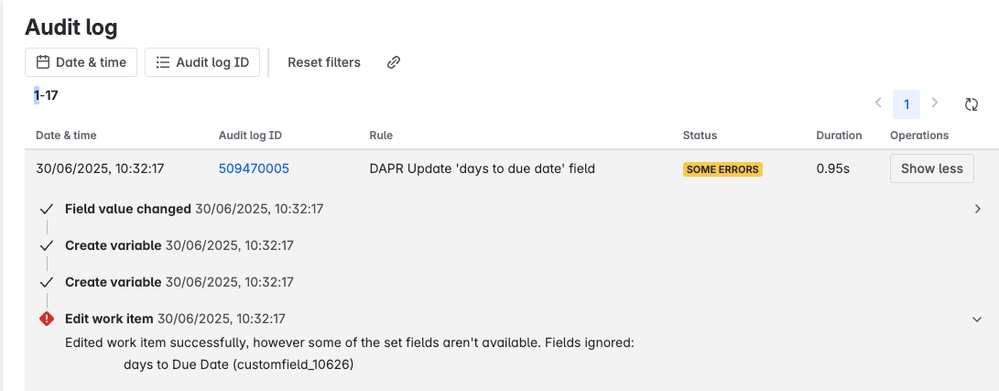999x391 pixels.
Task: Click the checkmark icon beside Field value changed
Action: (x=46, y=209)
